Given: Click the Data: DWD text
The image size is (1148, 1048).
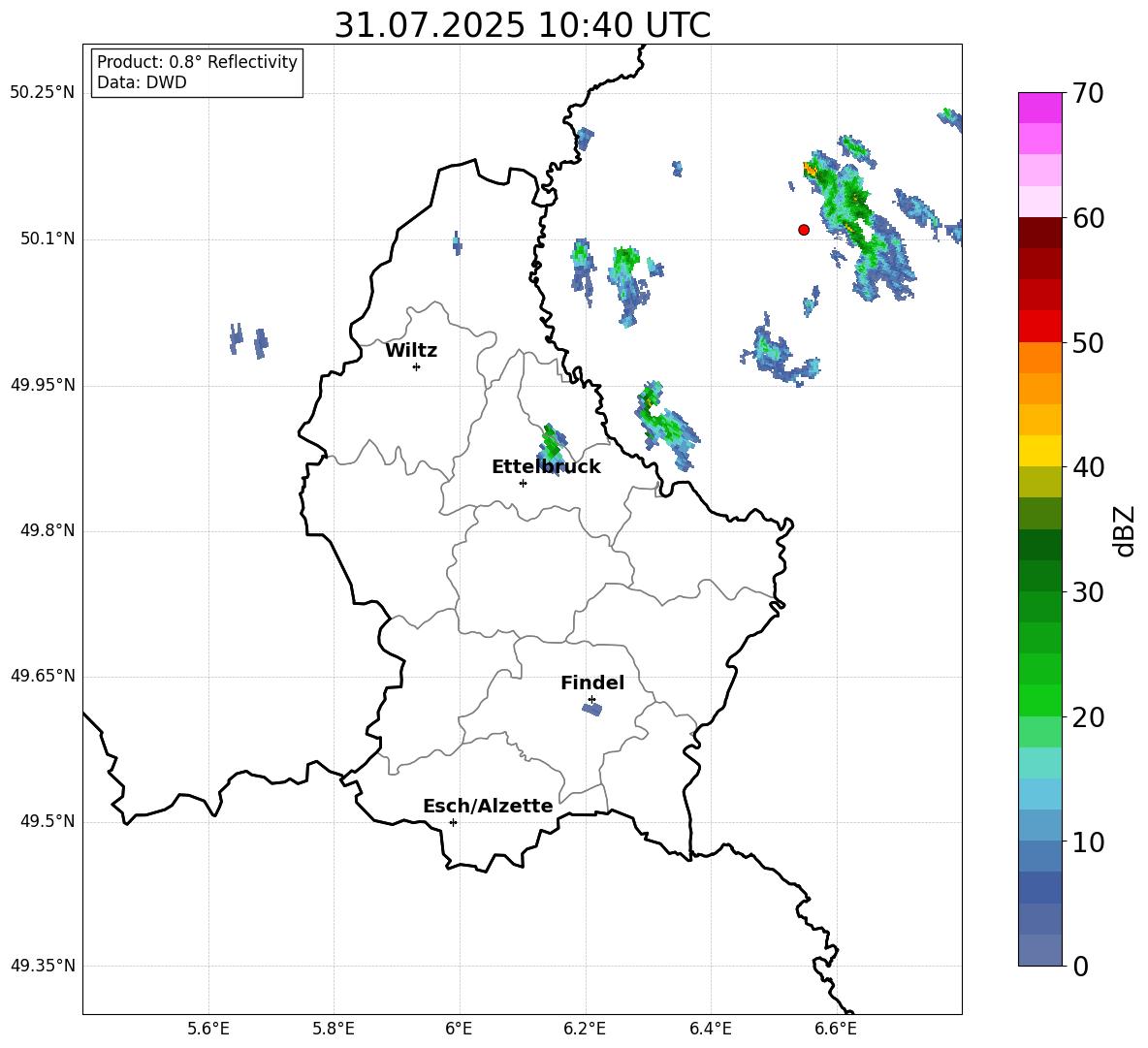Looking at the screenshot, I should (x=142, y=82).
